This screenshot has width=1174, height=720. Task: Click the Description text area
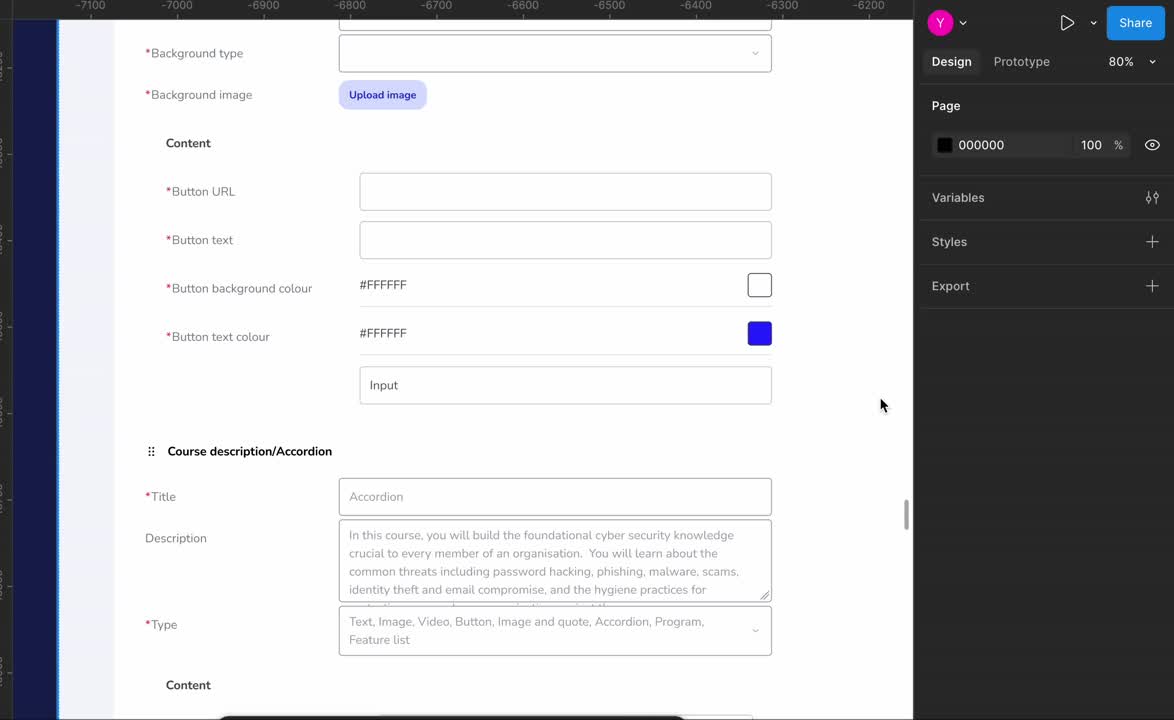click(x=555, y=561)
